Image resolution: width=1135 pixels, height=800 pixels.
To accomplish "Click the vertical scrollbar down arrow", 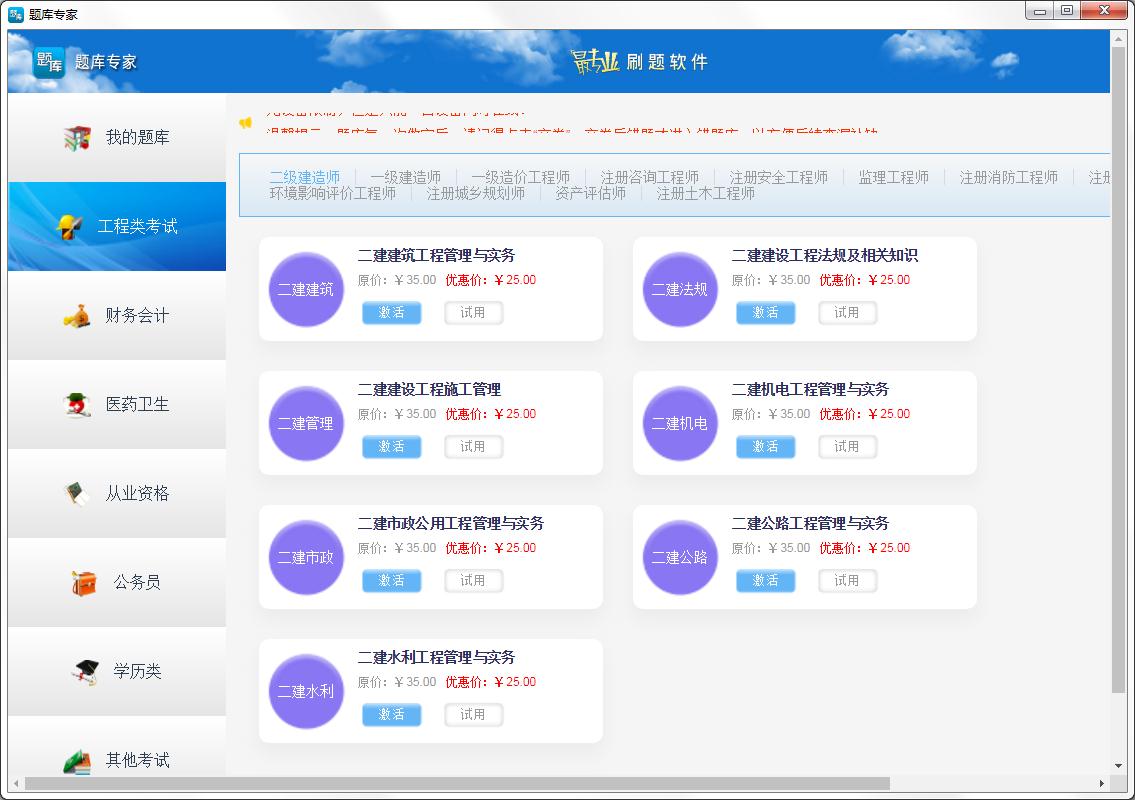I will (x=1120, y=765).
